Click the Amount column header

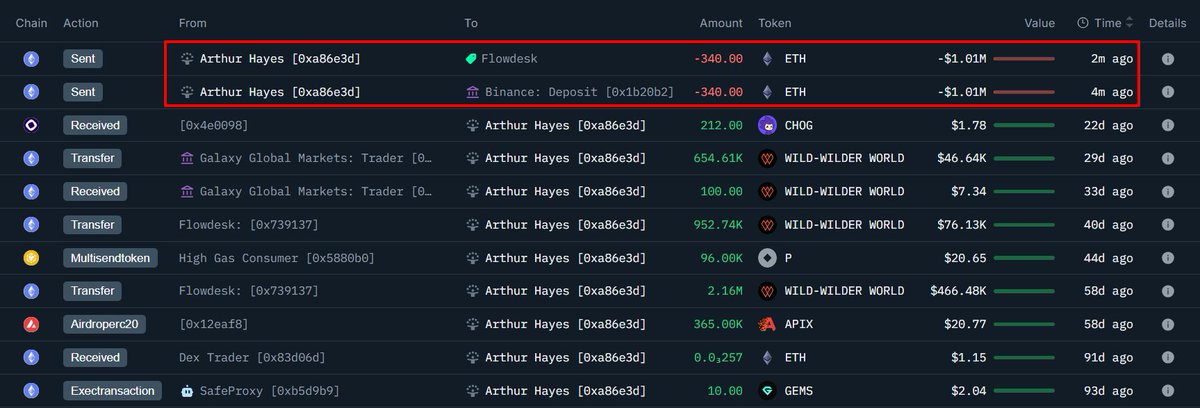(720, 22)
